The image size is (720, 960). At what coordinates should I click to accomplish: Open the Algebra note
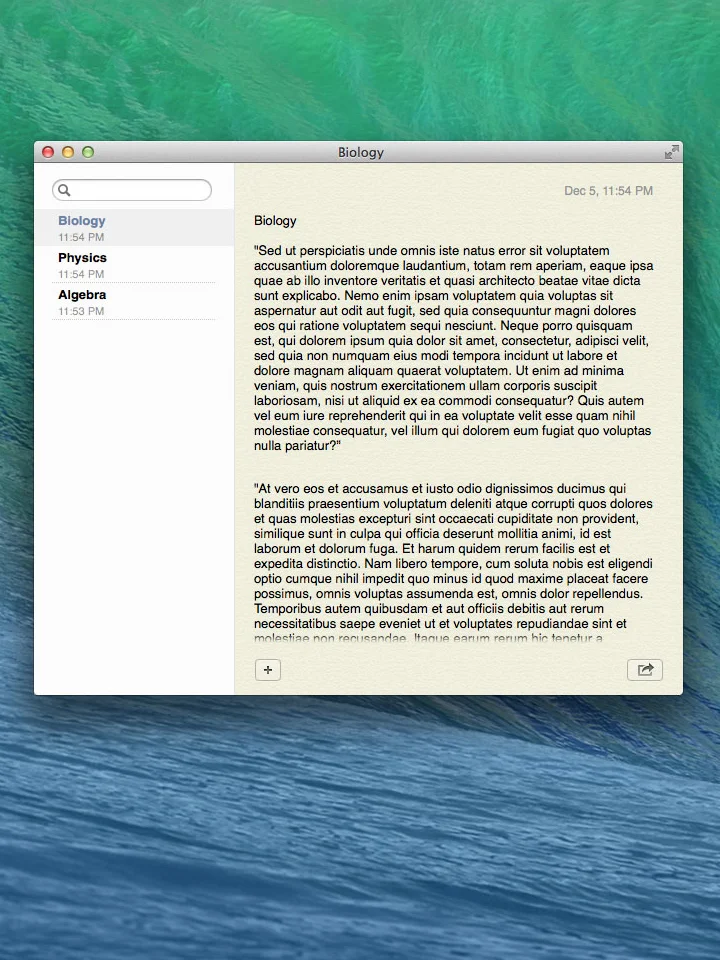134,302
